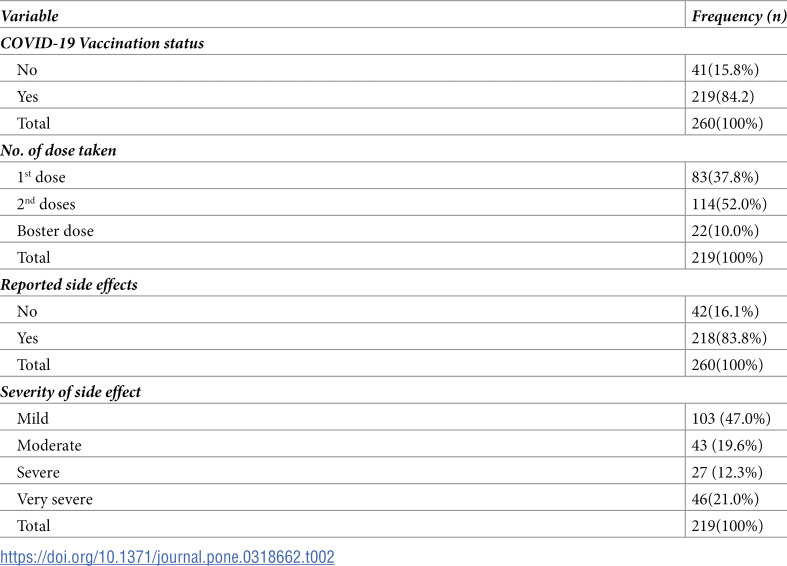Click the Frequency (n) column header
Viewport: 787px width, 566px height.
[x=739, y=16]
